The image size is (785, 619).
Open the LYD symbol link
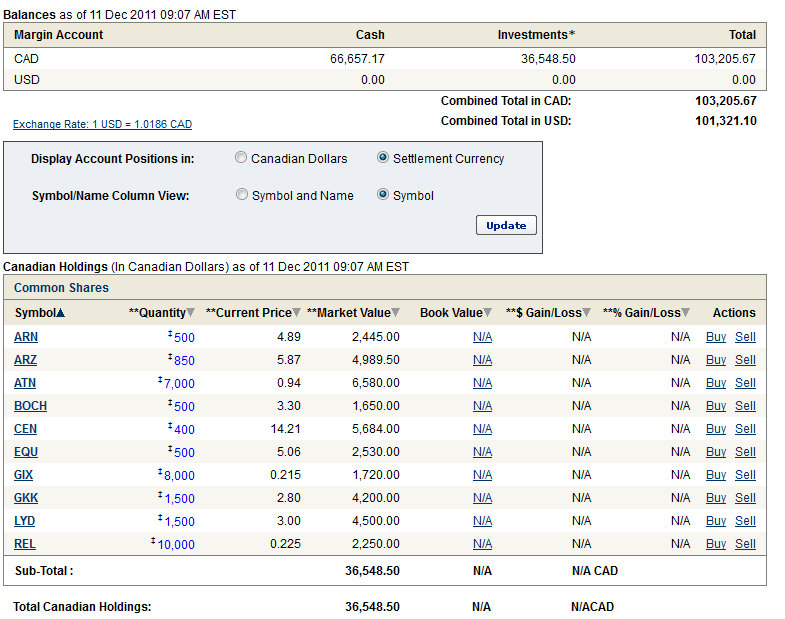pos(25,521)
